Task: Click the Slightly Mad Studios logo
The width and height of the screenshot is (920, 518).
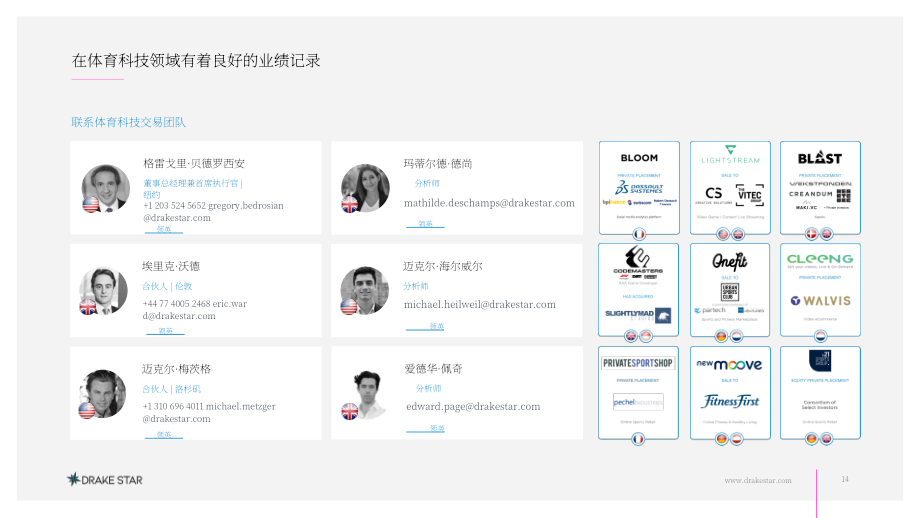Action: [x=638, y=315]
